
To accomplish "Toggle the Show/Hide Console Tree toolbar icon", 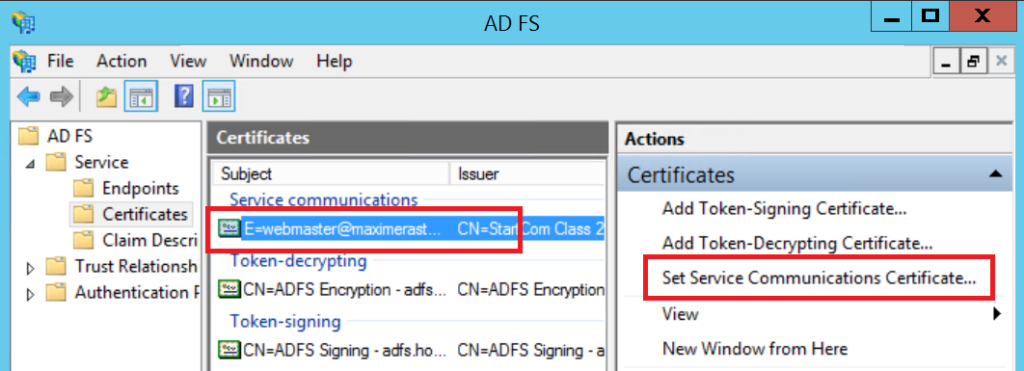I will click(140, 98).
